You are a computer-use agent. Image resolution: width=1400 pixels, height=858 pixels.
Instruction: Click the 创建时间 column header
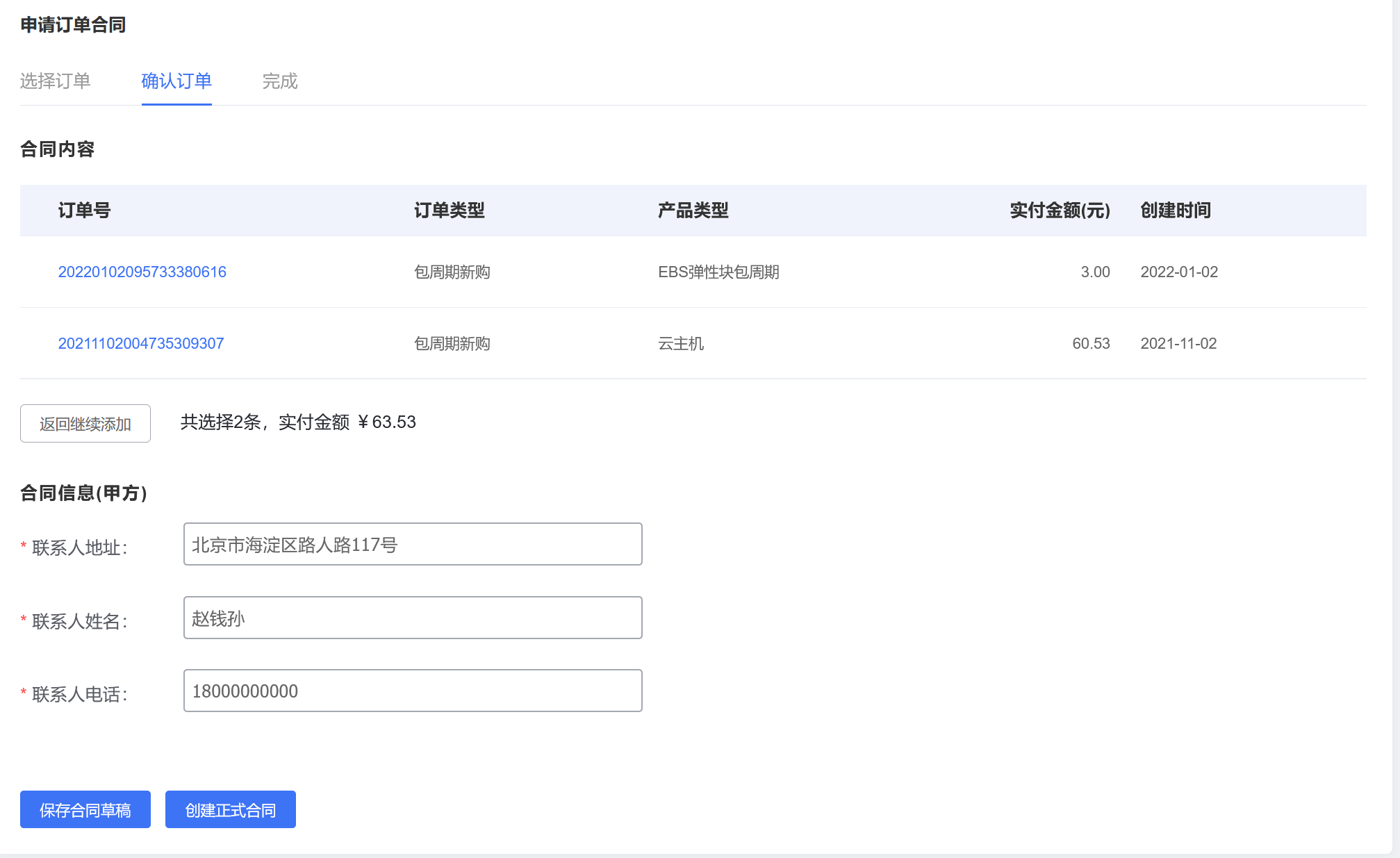[1175, 211]
